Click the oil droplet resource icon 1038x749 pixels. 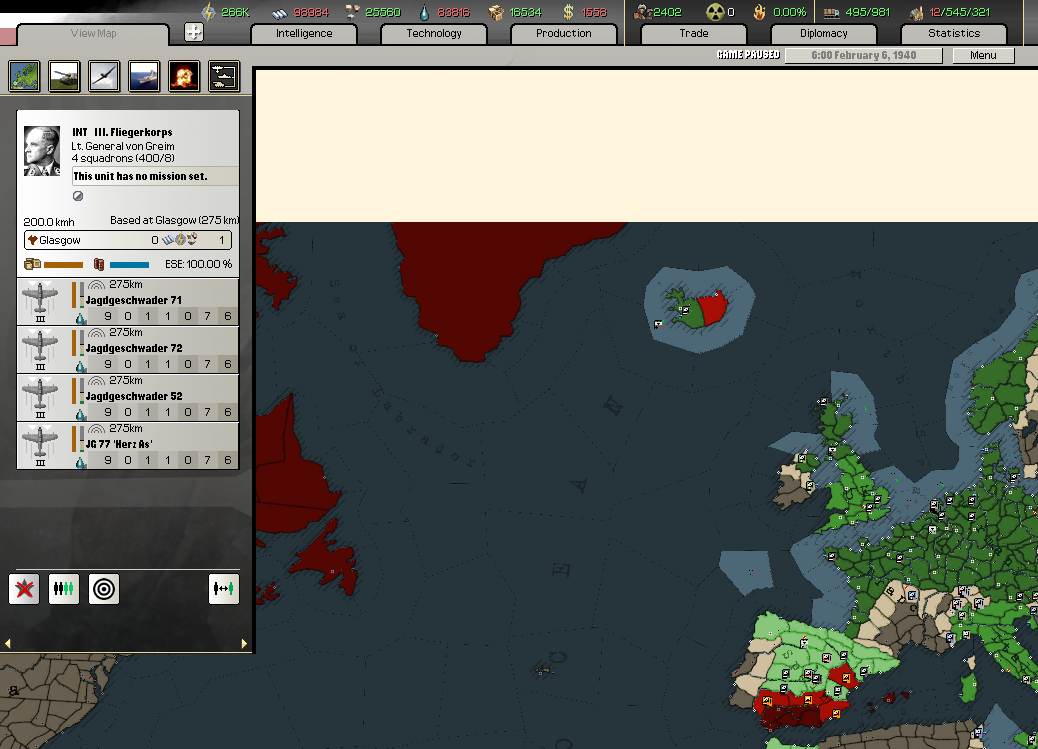click(425, 12)
